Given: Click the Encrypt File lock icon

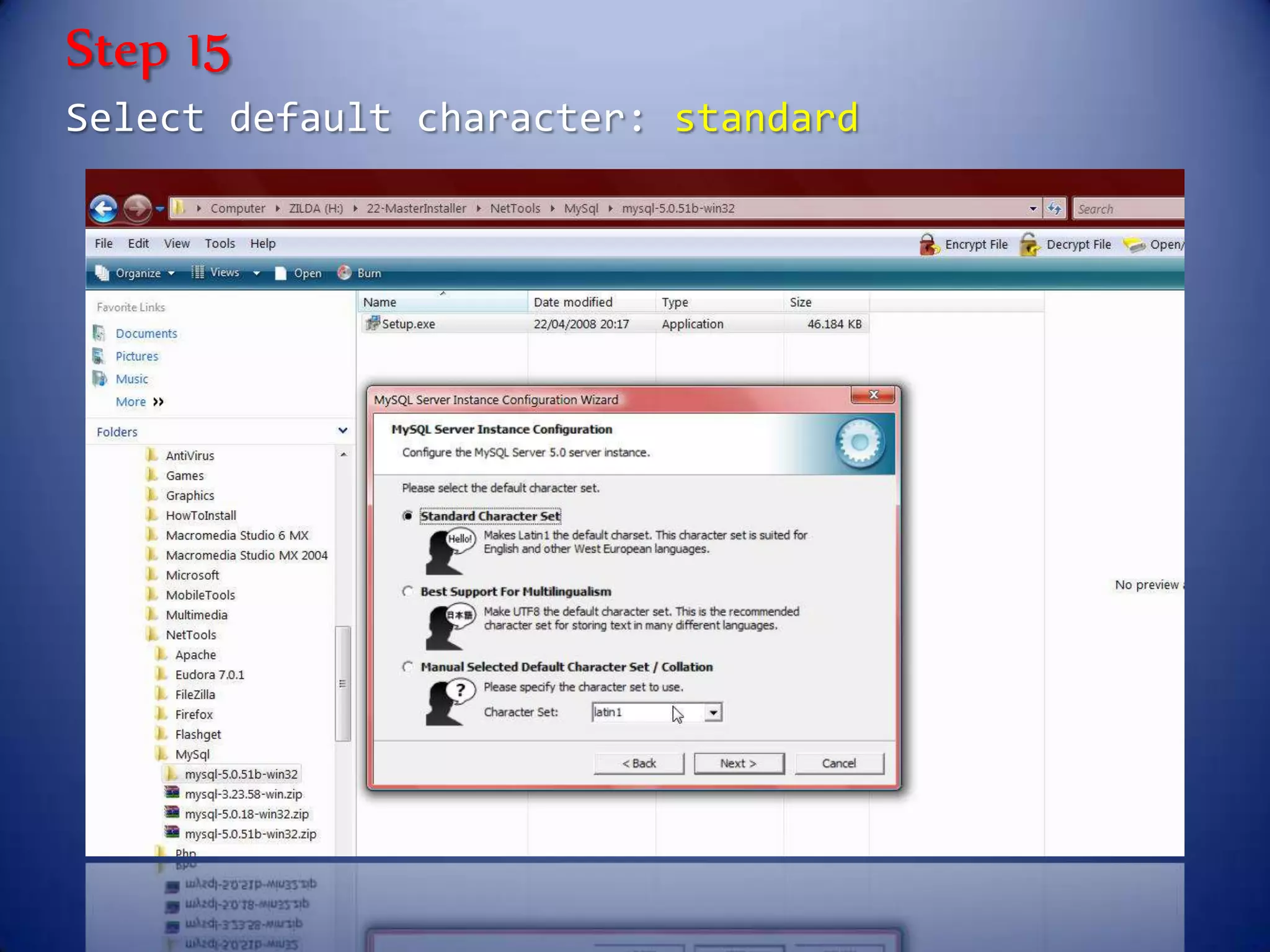Looking at the screenshot, I should pos(929,244).
